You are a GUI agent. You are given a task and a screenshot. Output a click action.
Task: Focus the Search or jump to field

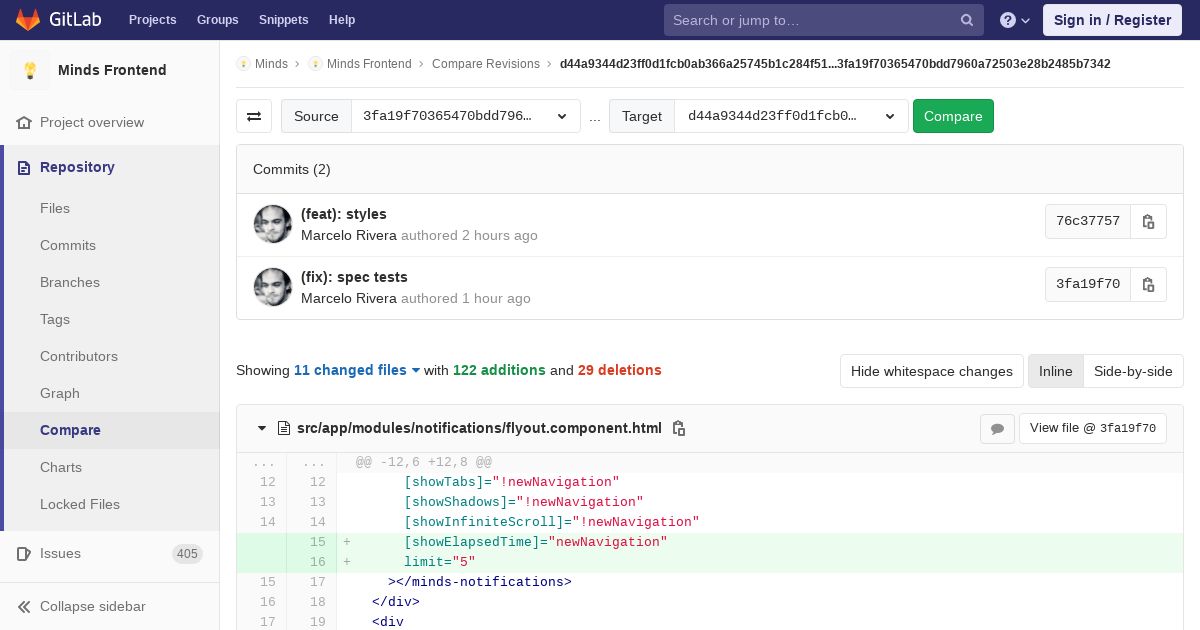[x=813, y=20]
